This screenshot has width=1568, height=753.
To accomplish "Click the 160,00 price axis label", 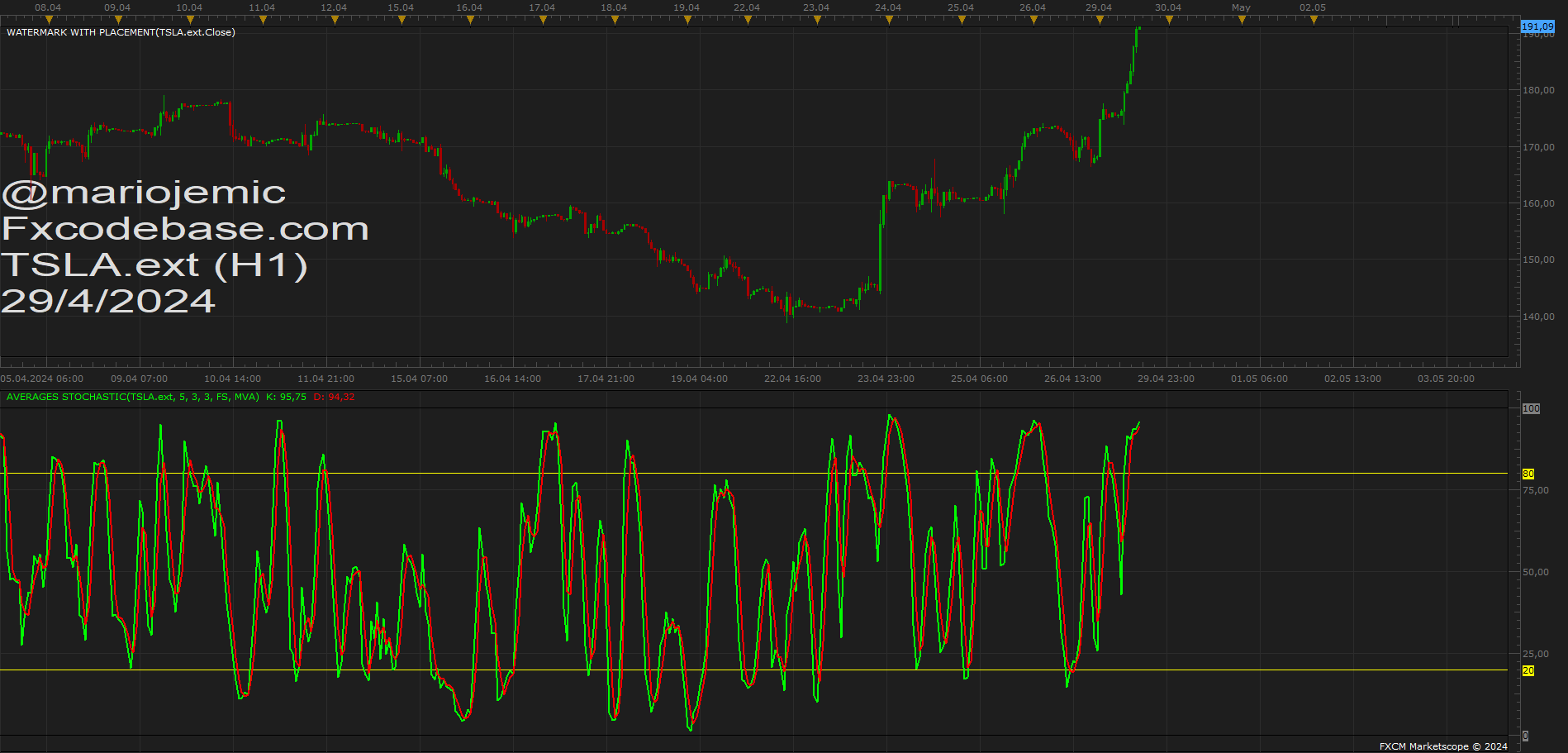I will (x=1538, y=203).
